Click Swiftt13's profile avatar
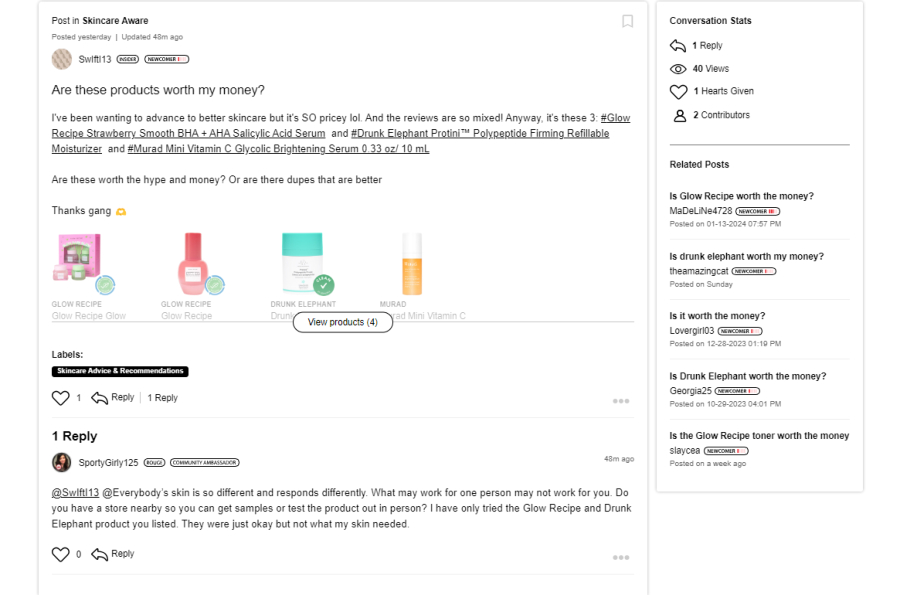900x595 pixels. (x=62, y=59)
